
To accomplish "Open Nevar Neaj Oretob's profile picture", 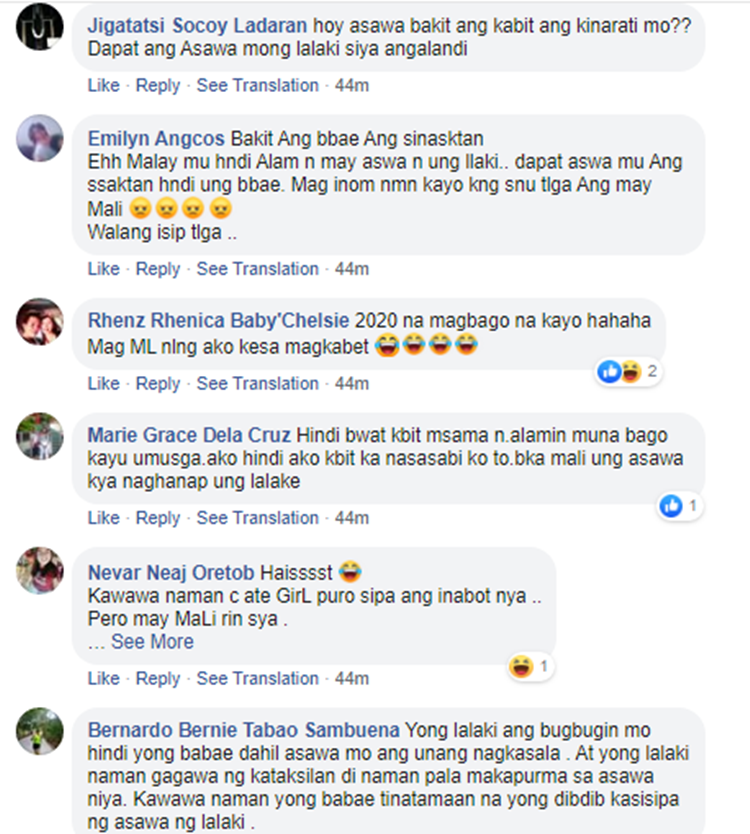I will 39,570.
